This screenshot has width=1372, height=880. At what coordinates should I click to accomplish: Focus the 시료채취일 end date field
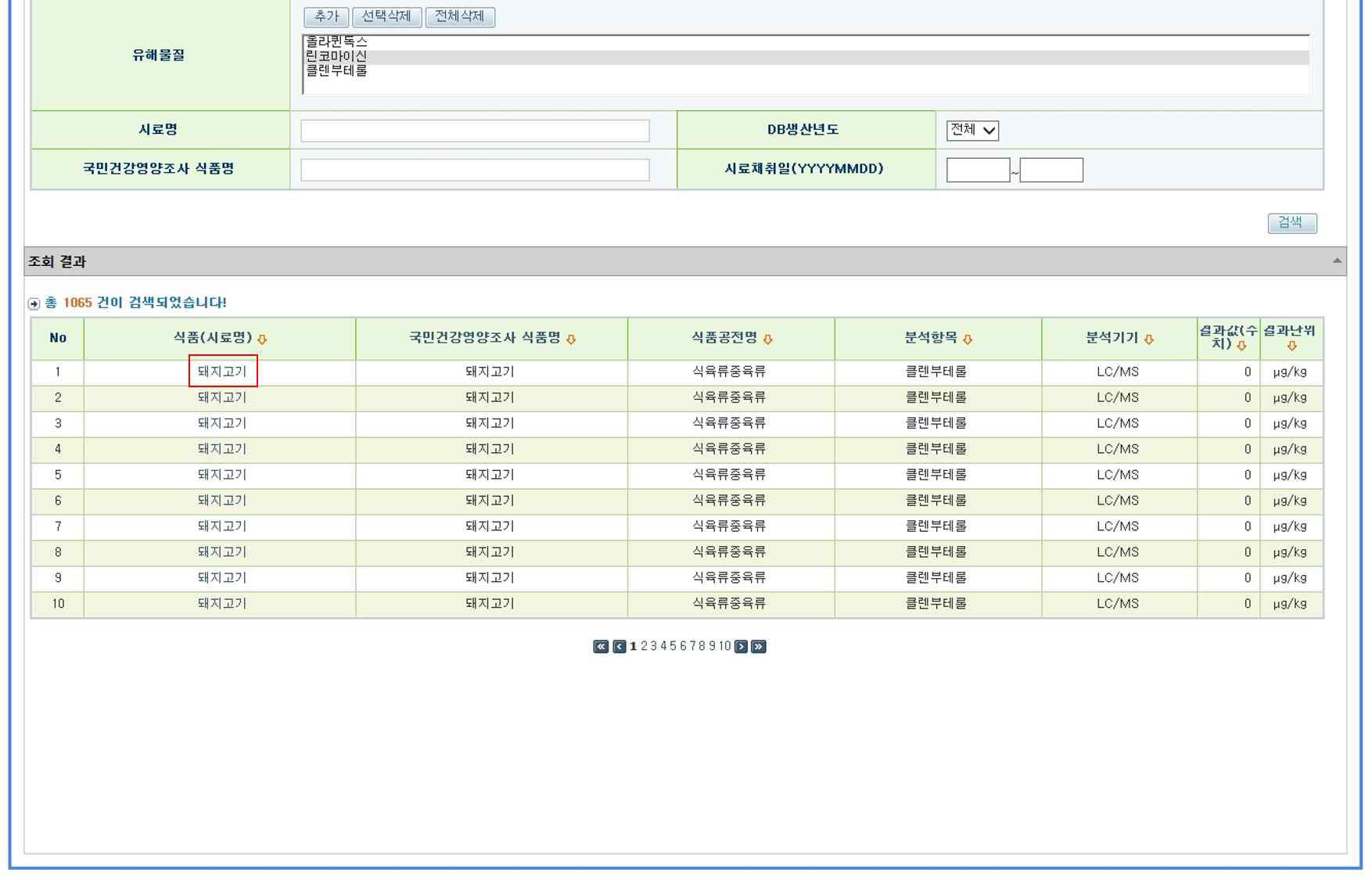point(1051,170)
